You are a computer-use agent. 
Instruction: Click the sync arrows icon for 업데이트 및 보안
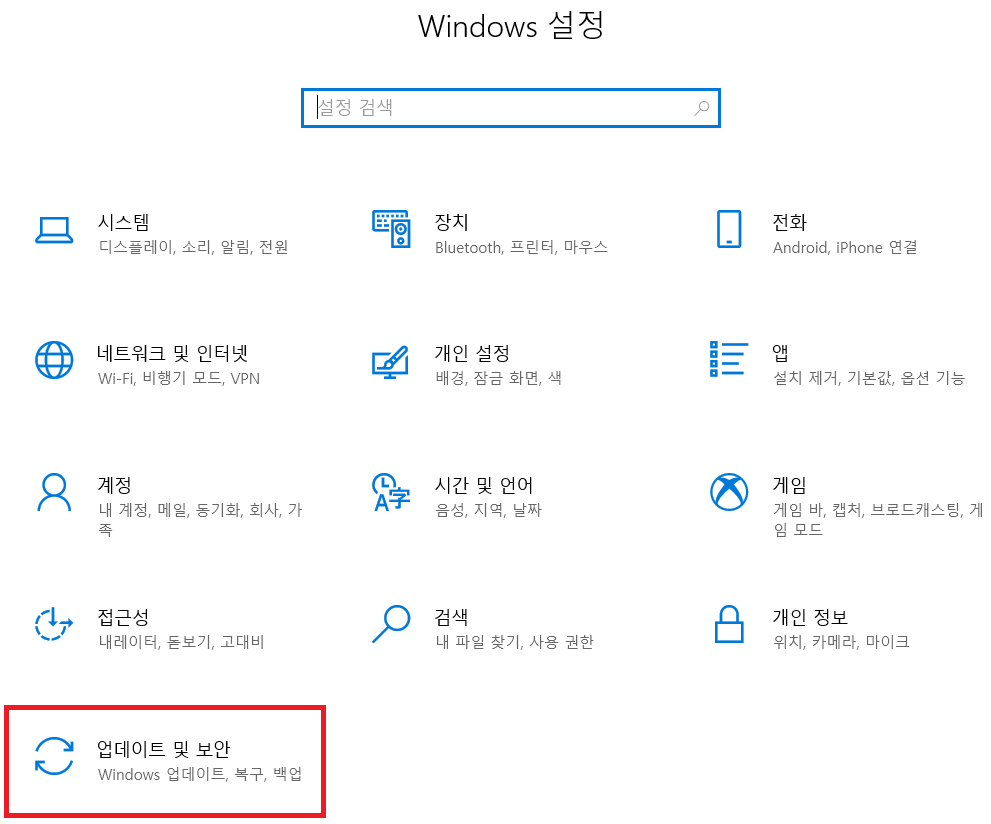click(54, 756)
